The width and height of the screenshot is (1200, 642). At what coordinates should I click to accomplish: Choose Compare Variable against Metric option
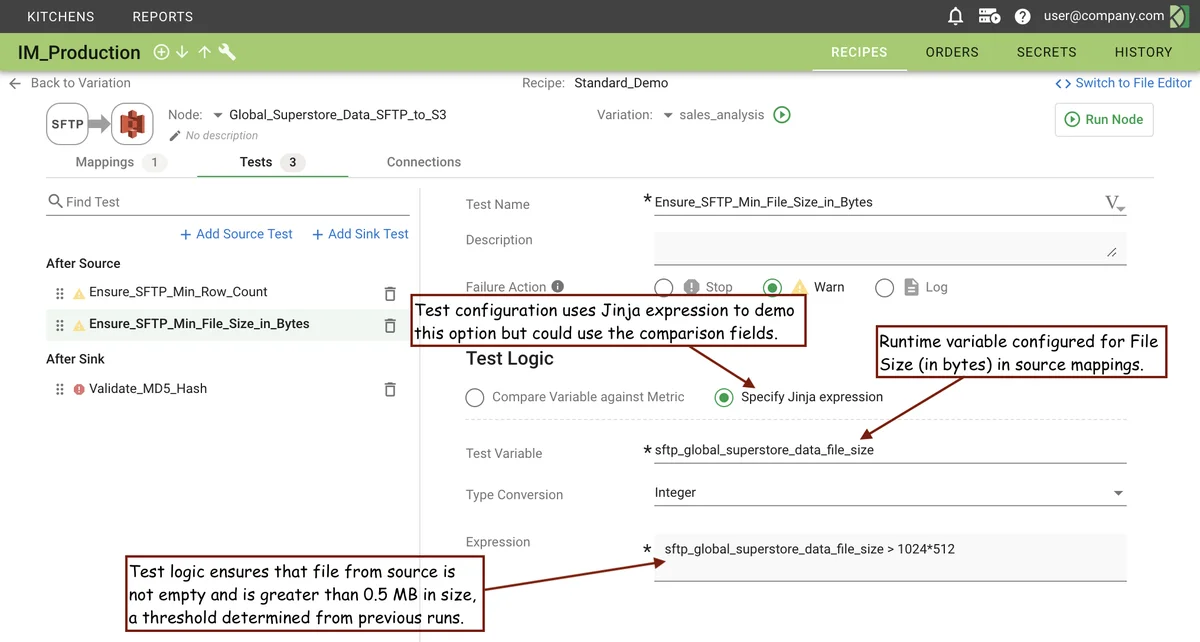(475, 398)
